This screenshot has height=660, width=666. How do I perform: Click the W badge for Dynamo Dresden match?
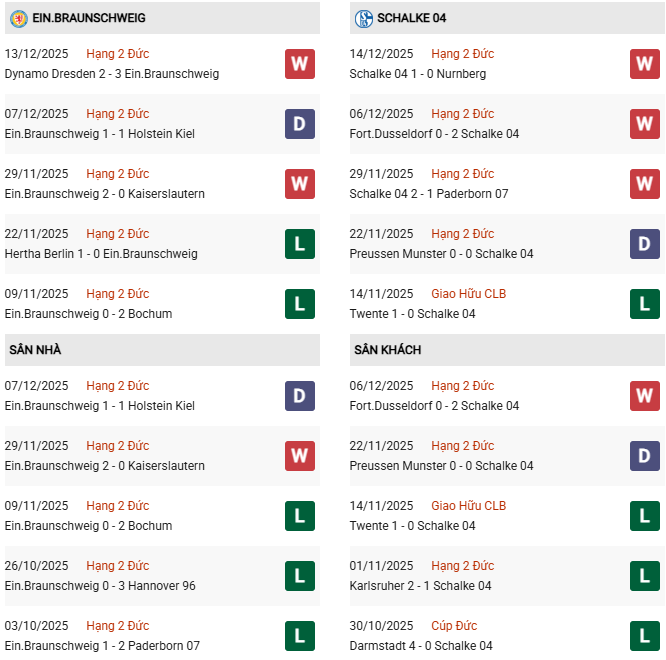(300, 64)
